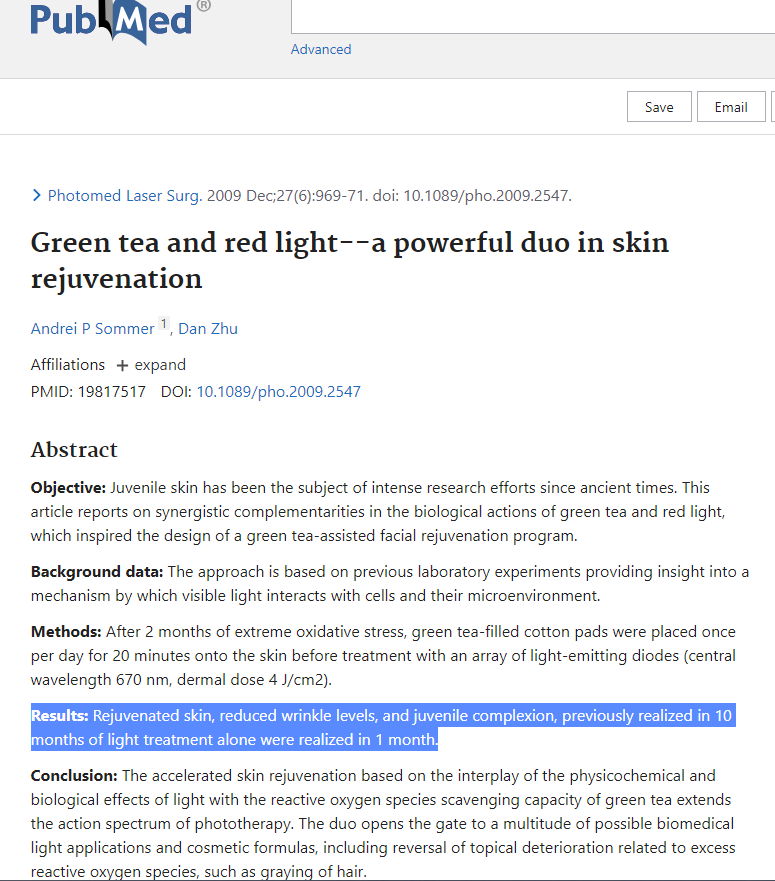
Task: Open author Dan Zhu link
Action: pyautogui.click(x=208, y=329)
